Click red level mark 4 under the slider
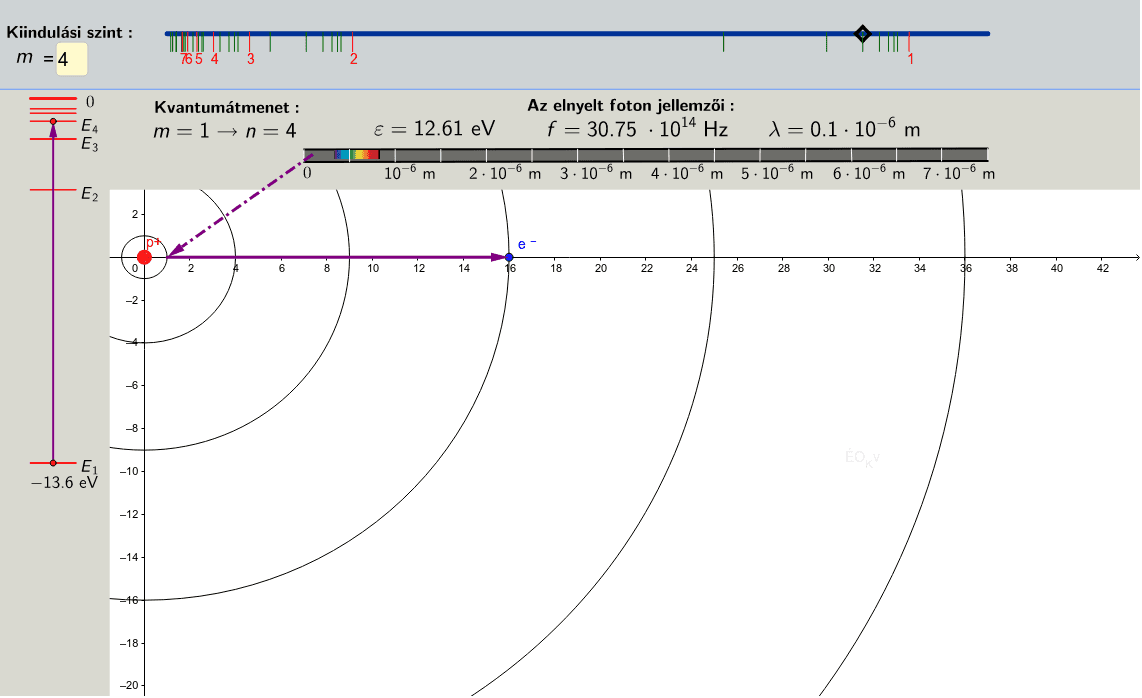 pos(214,59)
